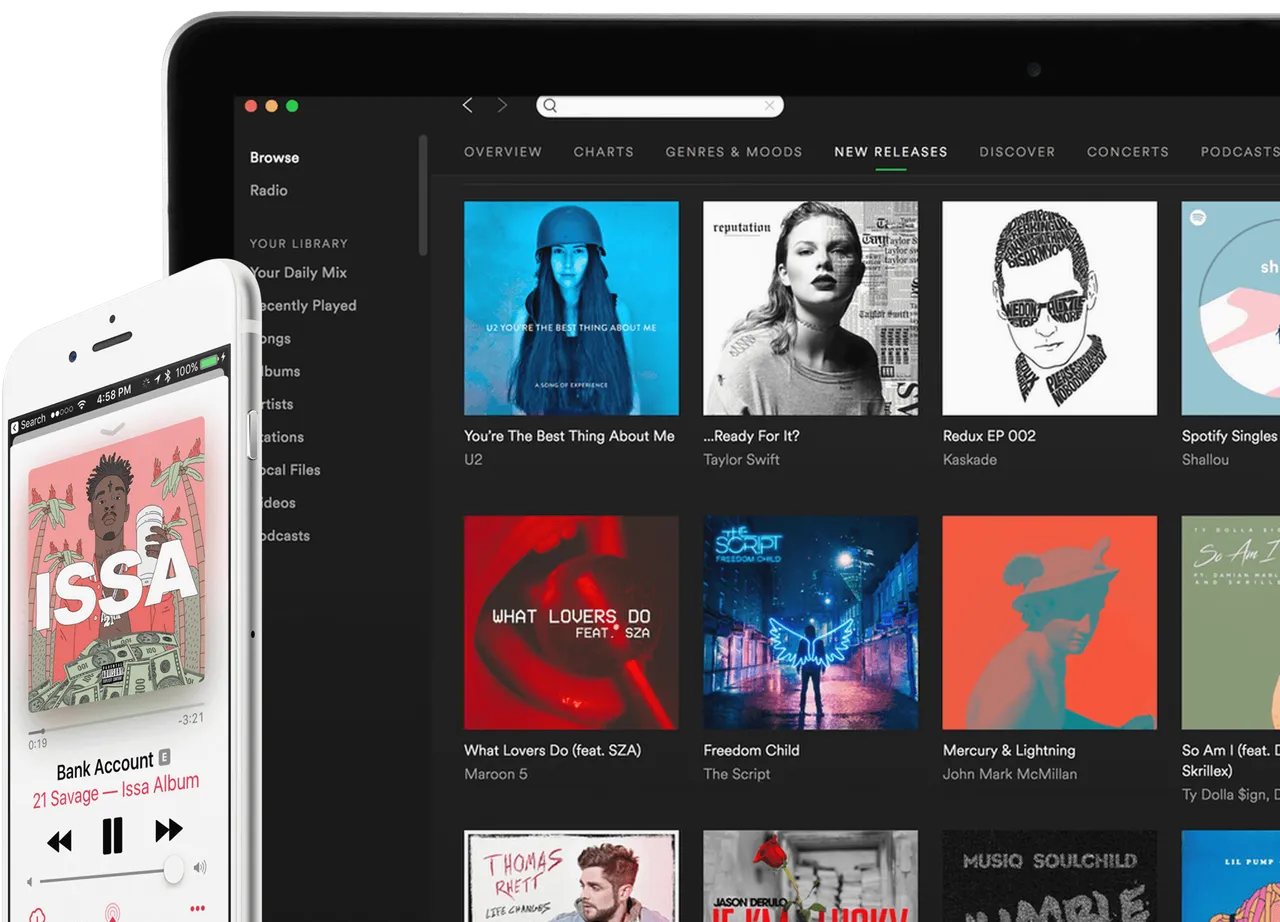
Task: Click the '...Ready For It?' title
Action: pos(751,436)
